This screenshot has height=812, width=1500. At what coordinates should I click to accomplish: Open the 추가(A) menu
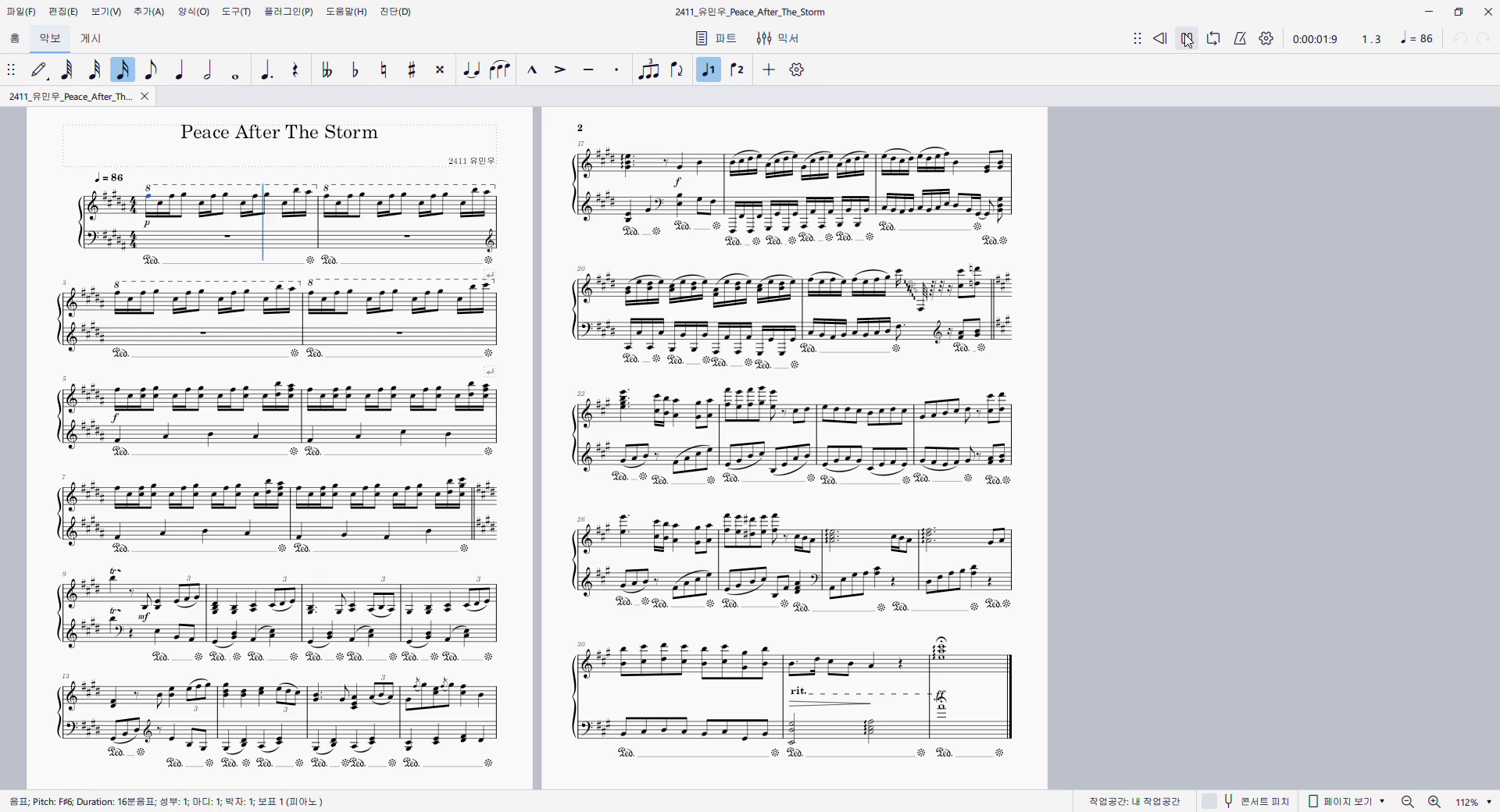[148, 12]
